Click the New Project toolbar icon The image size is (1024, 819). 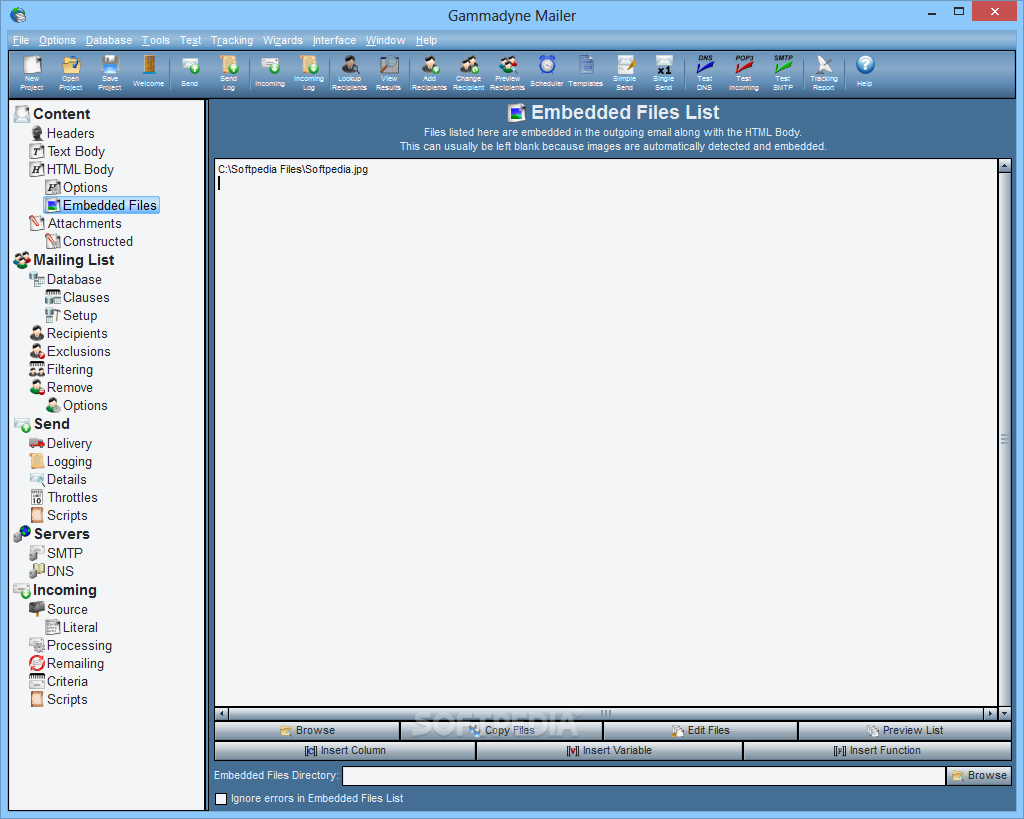[x=31, y=72]
